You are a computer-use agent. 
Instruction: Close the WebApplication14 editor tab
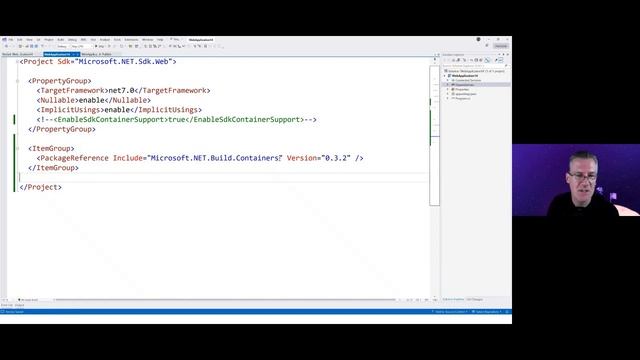[78, 54]
